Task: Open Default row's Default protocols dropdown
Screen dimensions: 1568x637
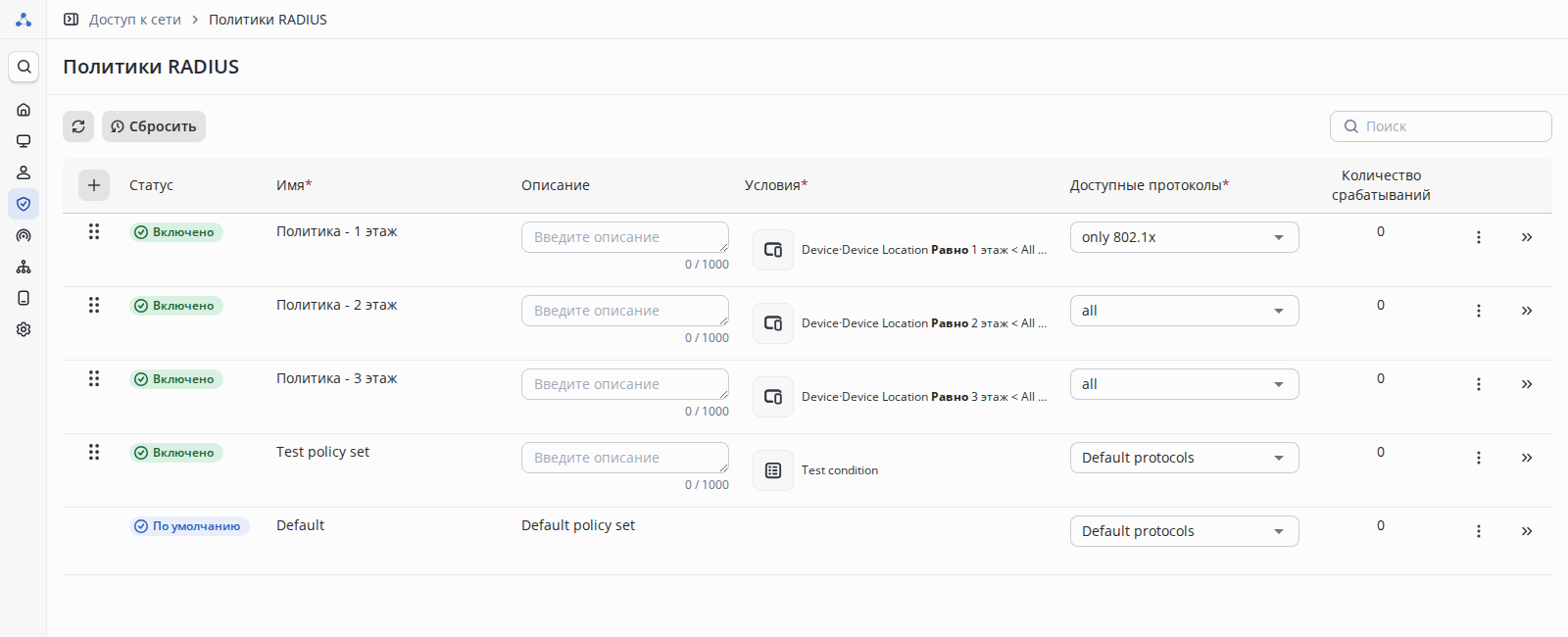Action: (x=1184, y=531)
